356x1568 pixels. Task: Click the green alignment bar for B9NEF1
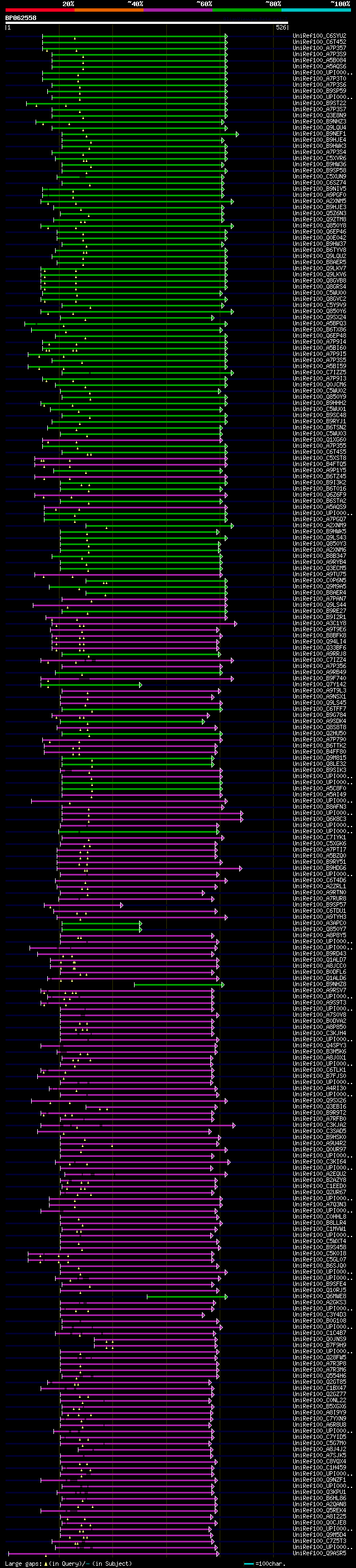click(x=150, y=134)
